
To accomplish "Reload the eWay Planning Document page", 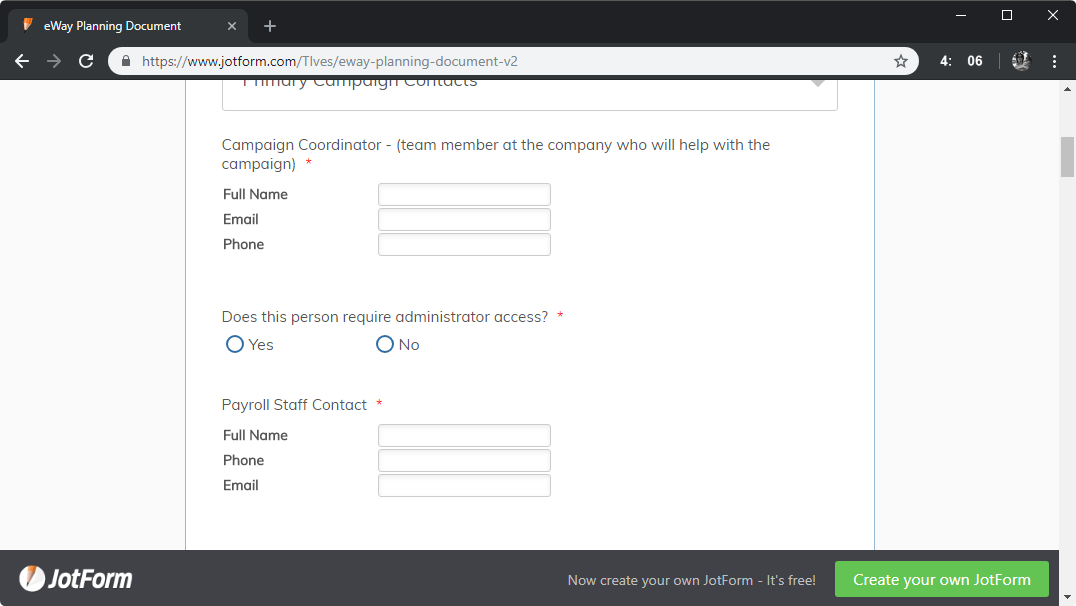I will (x=86, y=60).
